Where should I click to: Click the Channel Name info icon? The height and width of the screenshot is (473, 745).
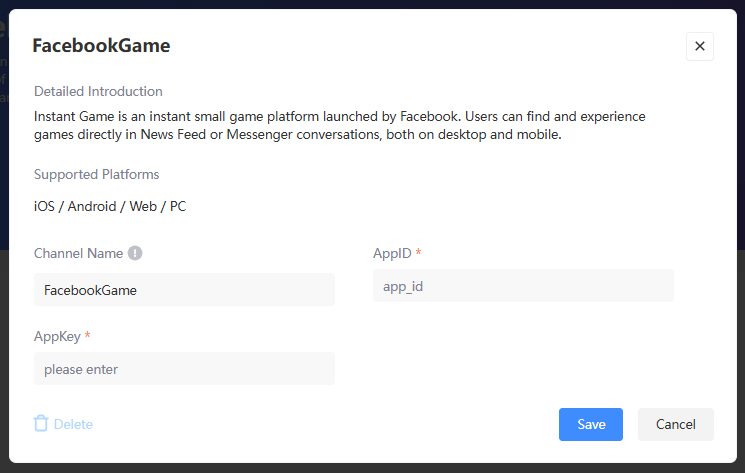135,253
